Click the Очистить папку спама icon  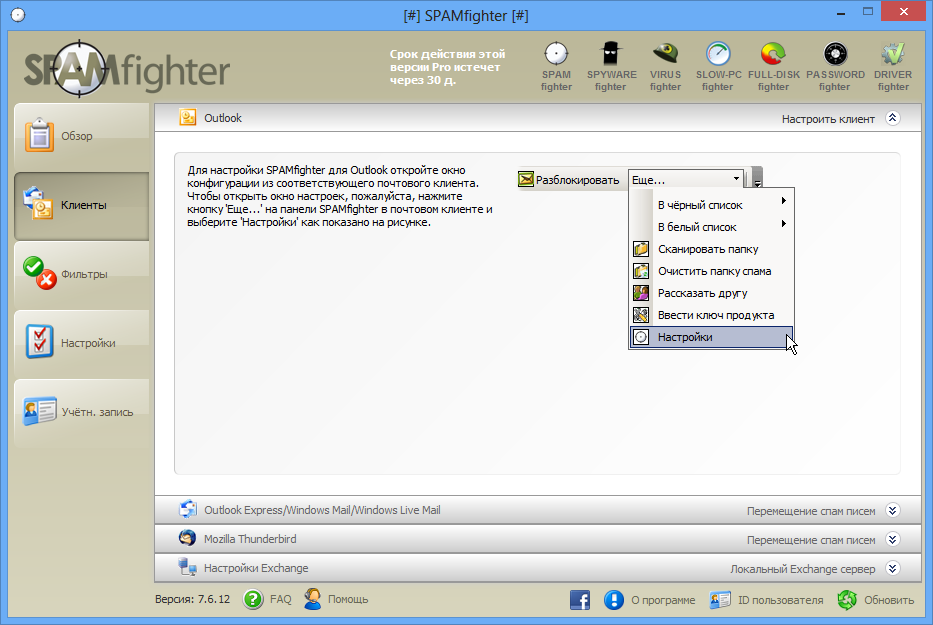click(641, 271)
